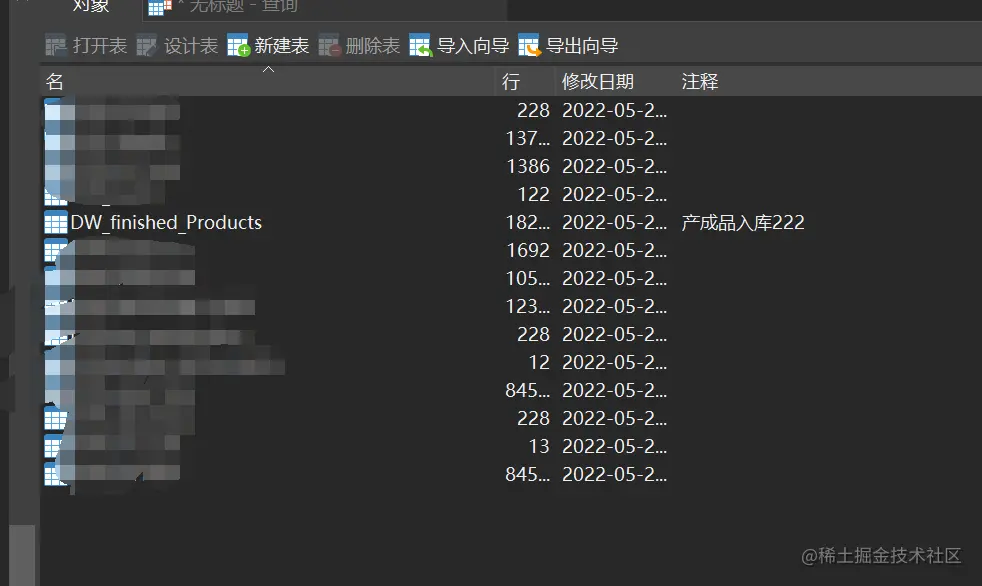Switch to the 无标题 - 查询 tab
This screenshot has width=982, height=586.
click(244, 6)
